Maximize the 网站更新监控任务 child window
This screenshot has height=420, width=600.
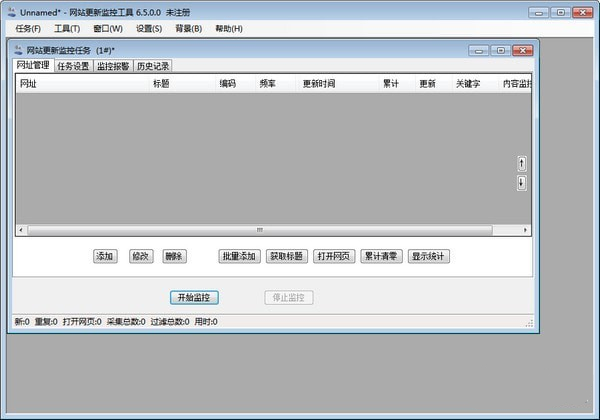click(501, 50)
